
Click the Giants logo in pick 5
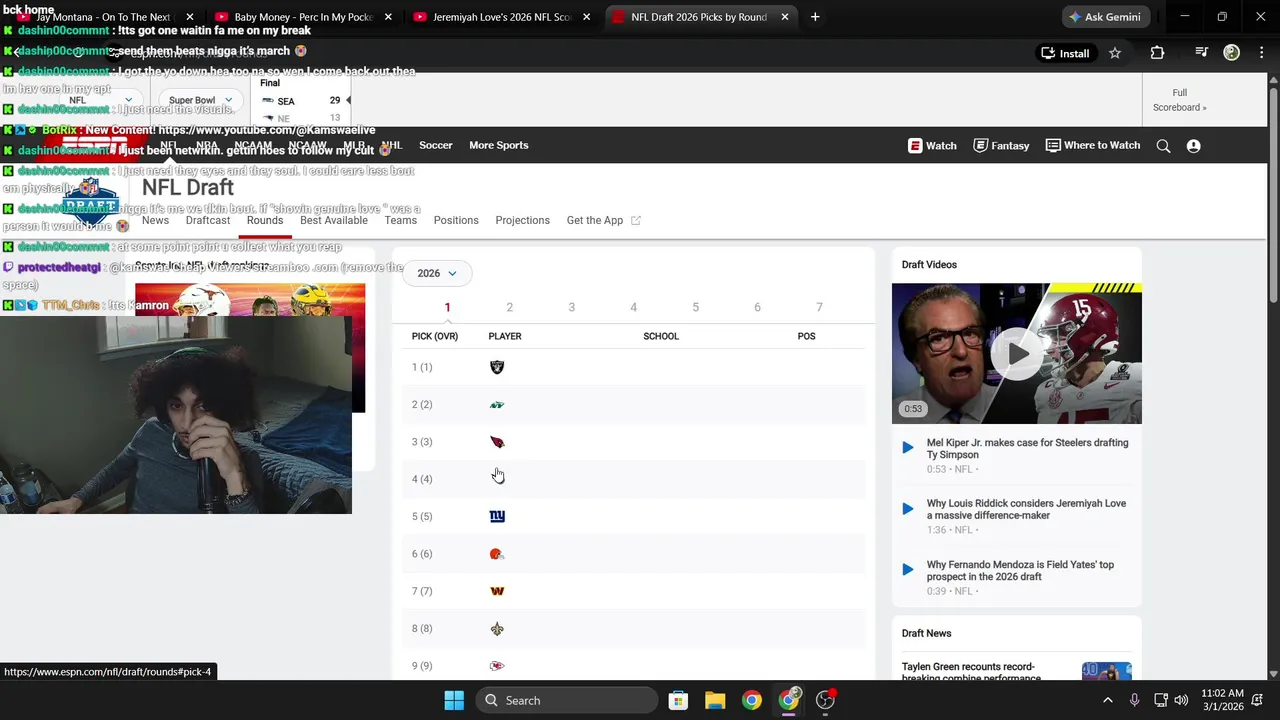pos(497,516)
